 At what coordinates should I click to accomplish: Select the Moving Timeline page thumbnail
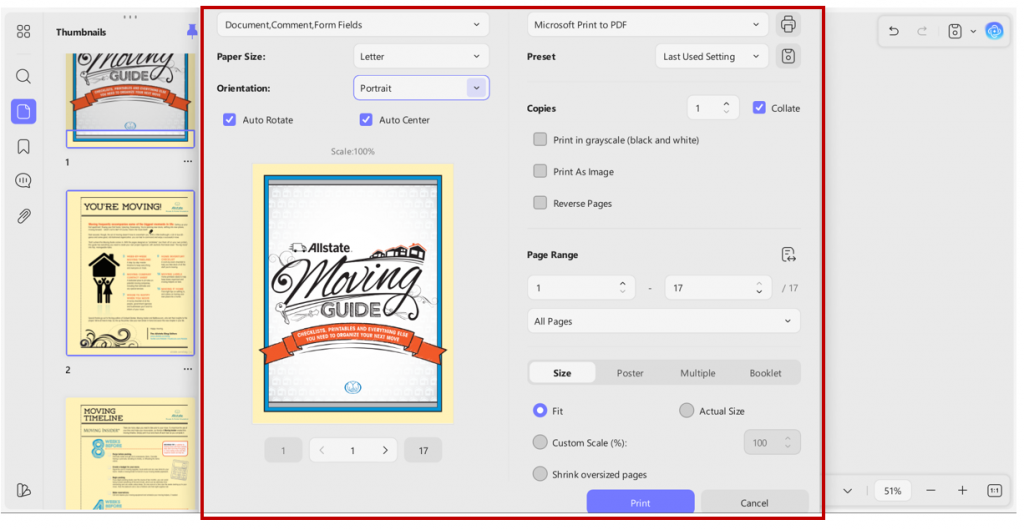point(130,454)
